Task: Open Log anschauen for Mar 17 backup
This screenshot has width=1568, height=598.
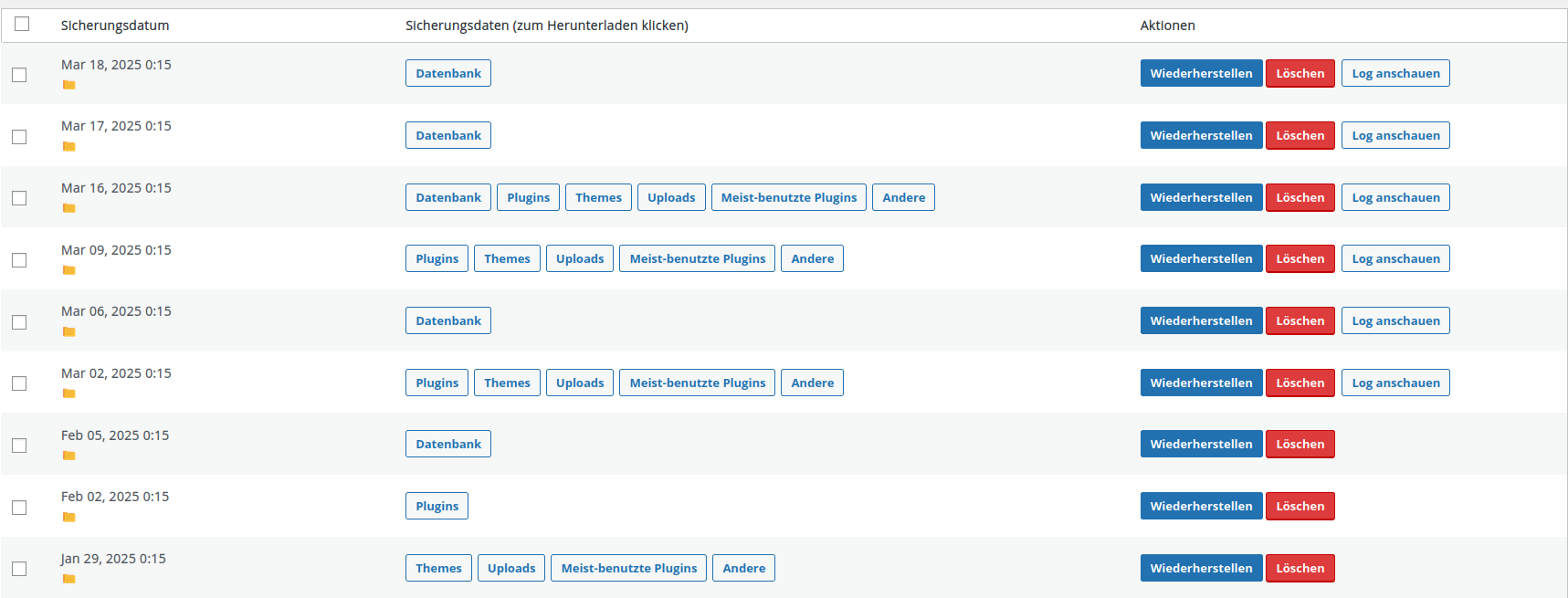Action: coord(1394,135)
